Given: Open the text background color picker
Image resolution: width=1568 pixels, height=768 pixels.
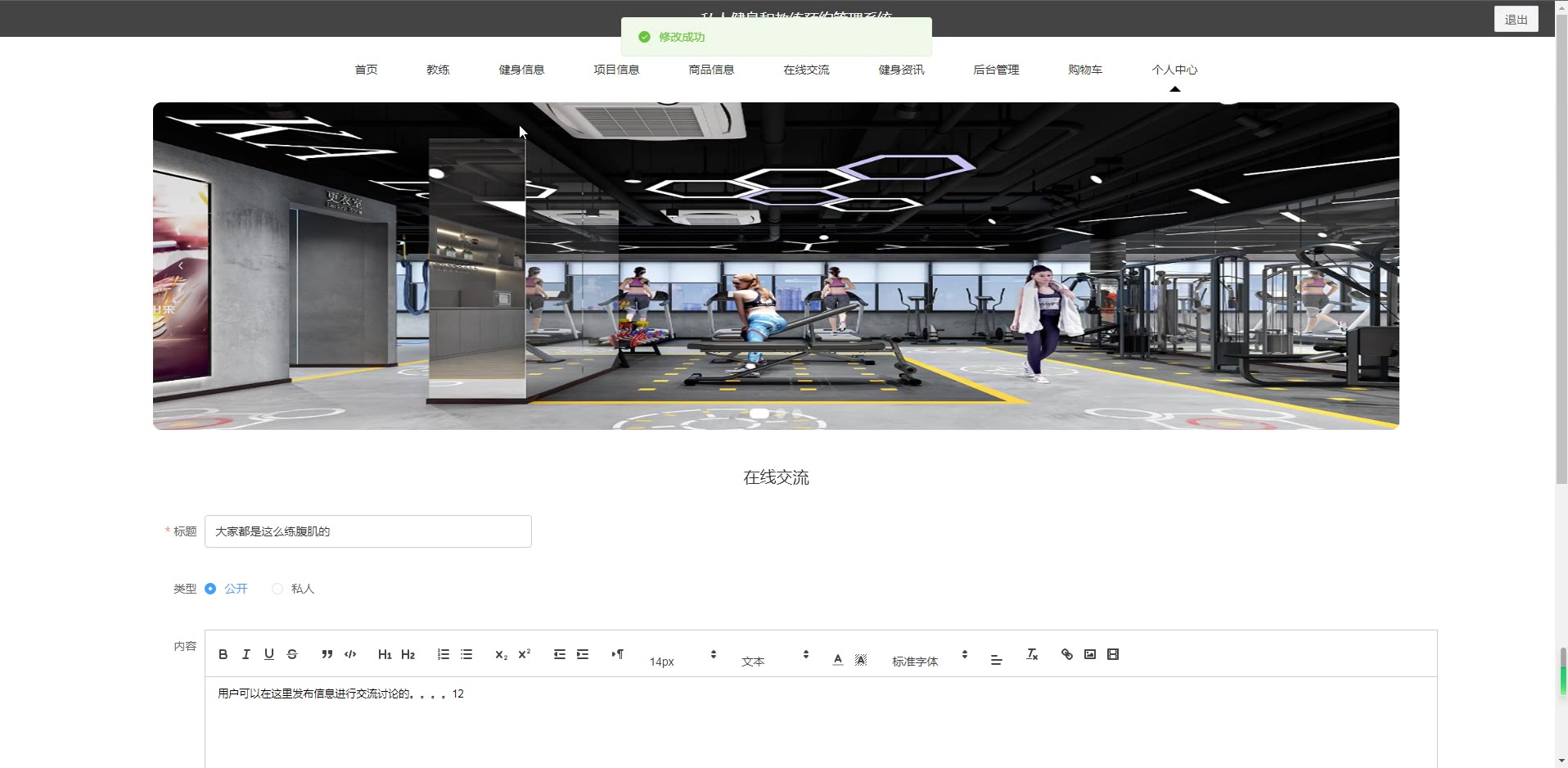Looking at the screenshot, I should tap(861, 659).
